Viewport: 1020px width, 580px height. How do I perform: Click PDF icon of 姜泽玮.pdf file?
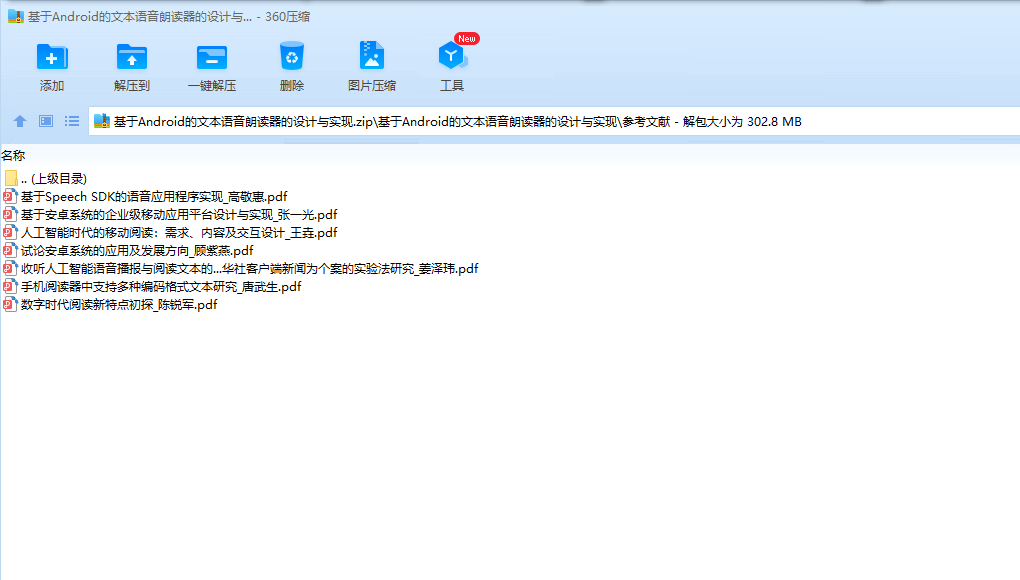10,269
